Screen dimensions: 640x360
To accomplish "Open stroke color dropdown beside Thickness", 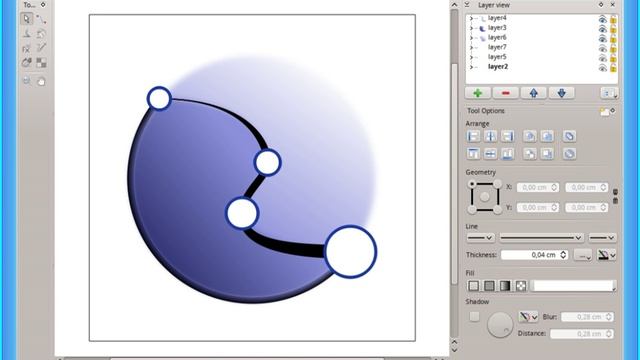I will [607, 255].
